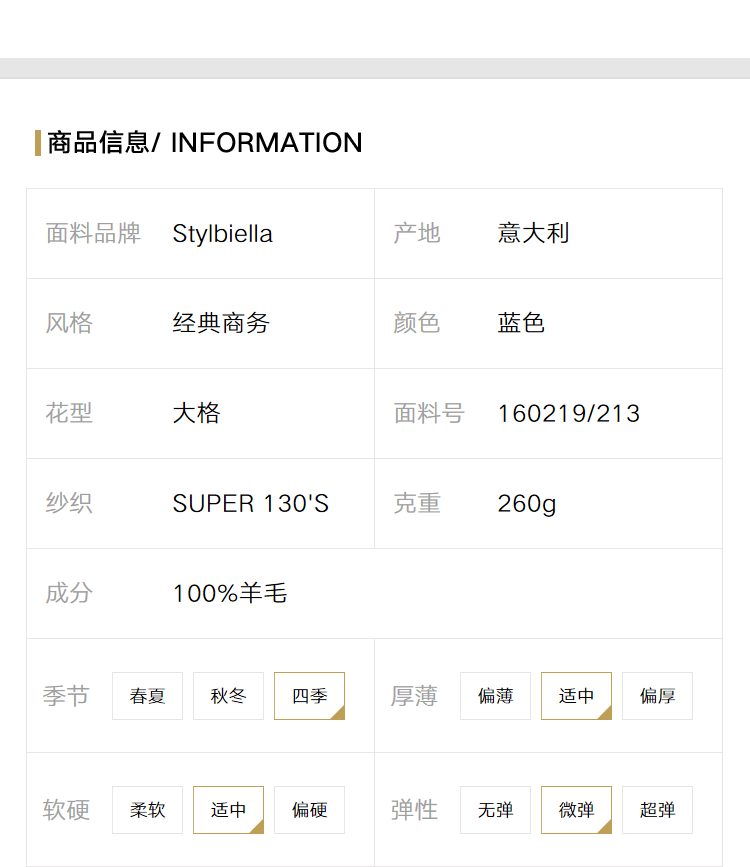Click the 商品信息 INFORMATION heading
Image resolution: width=750 pixels, height=867 pixels.
205,143
